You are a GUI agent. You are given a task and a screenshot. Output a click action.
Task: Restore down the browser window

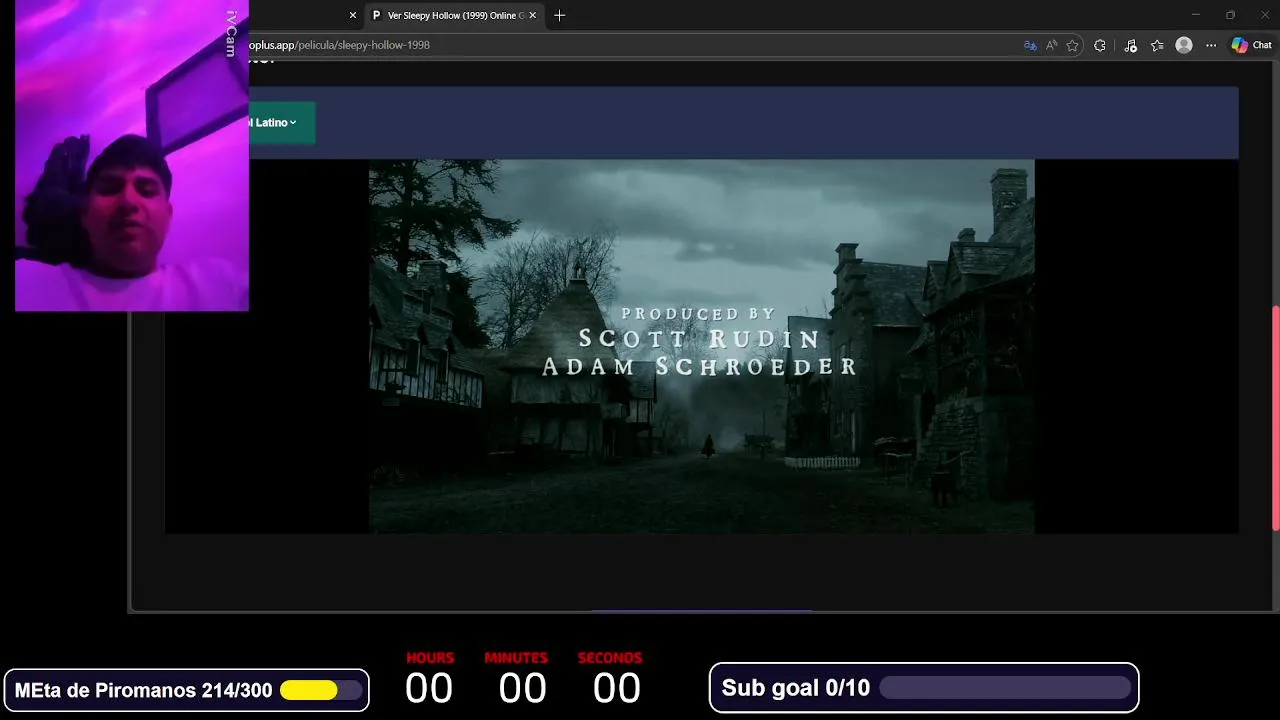click(x=1230, y=15)
